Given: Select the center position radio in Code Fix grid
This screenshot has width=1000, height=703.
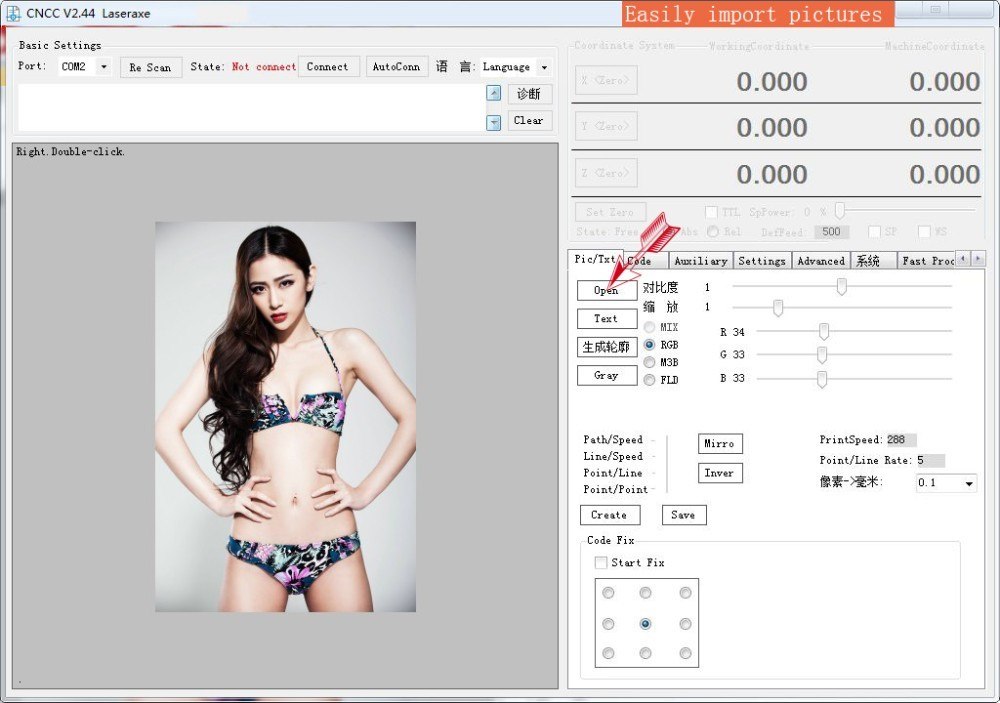Looking at the screenshot, I should click(645, 623).
